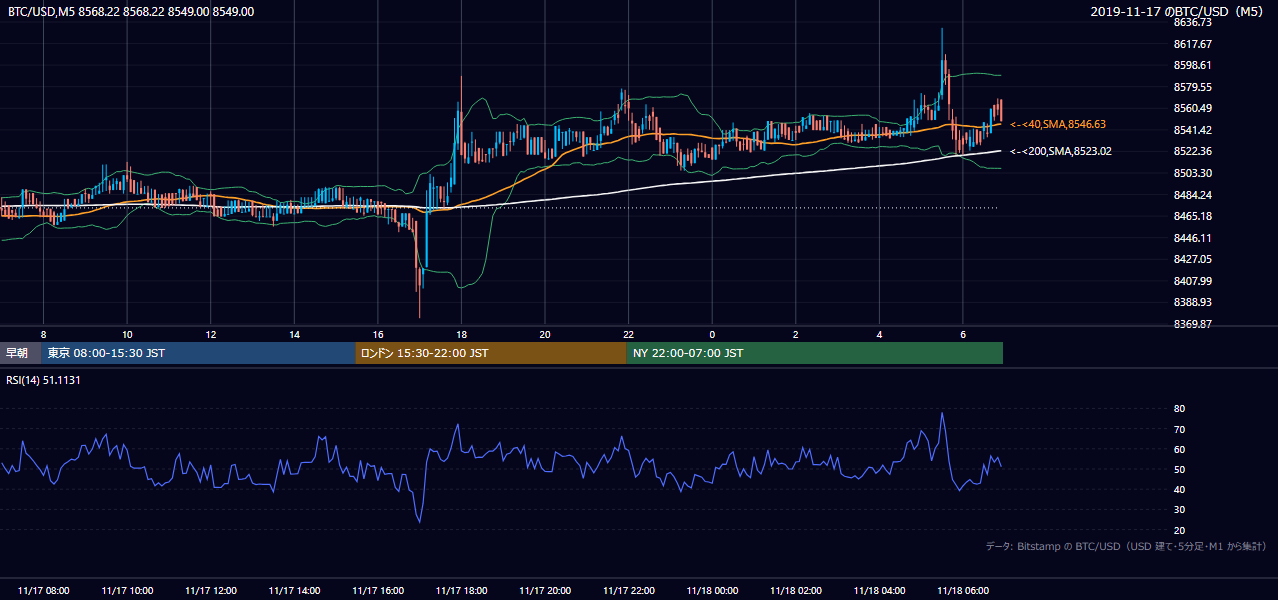This screenshot has width=1278, height=600.
Task: Click RSI axis level 50
Action: coord(1180,469)
